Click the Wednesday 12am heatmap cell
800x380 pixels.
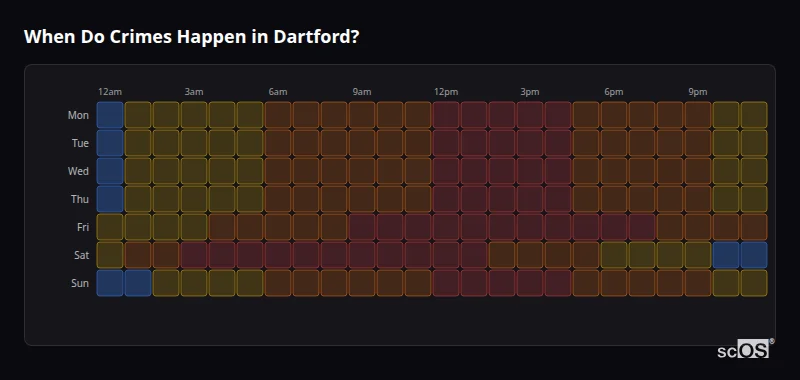coord(110,171)
